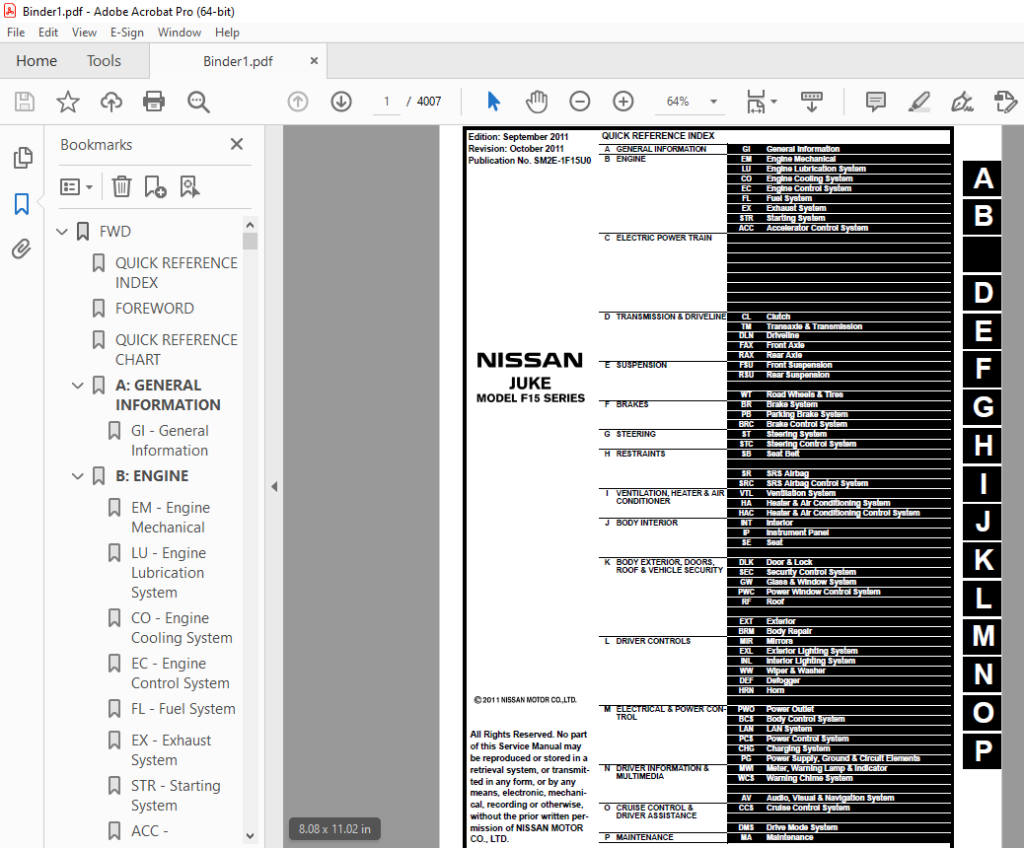
Task: Collapse the FWD bookmark tree
Action: [62, 231]
